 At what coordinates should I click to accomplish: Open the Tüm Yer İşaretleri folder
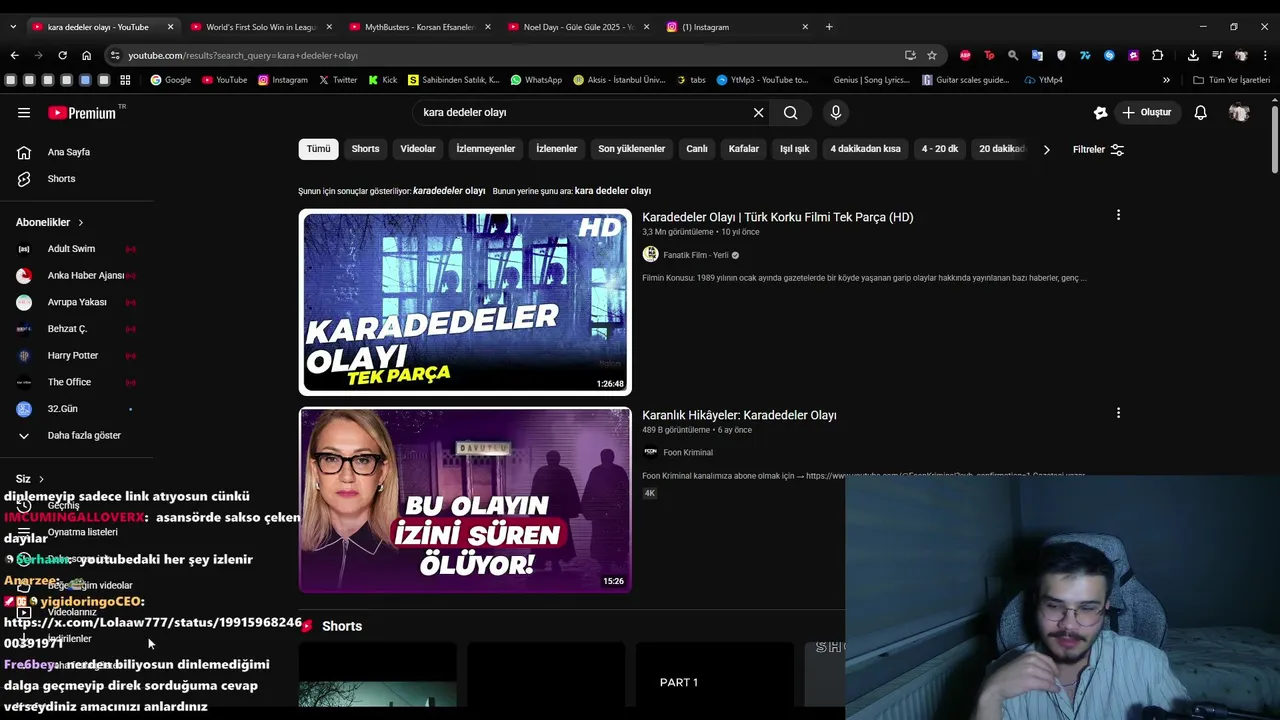pyautogui.click(x=1231, y=80)
